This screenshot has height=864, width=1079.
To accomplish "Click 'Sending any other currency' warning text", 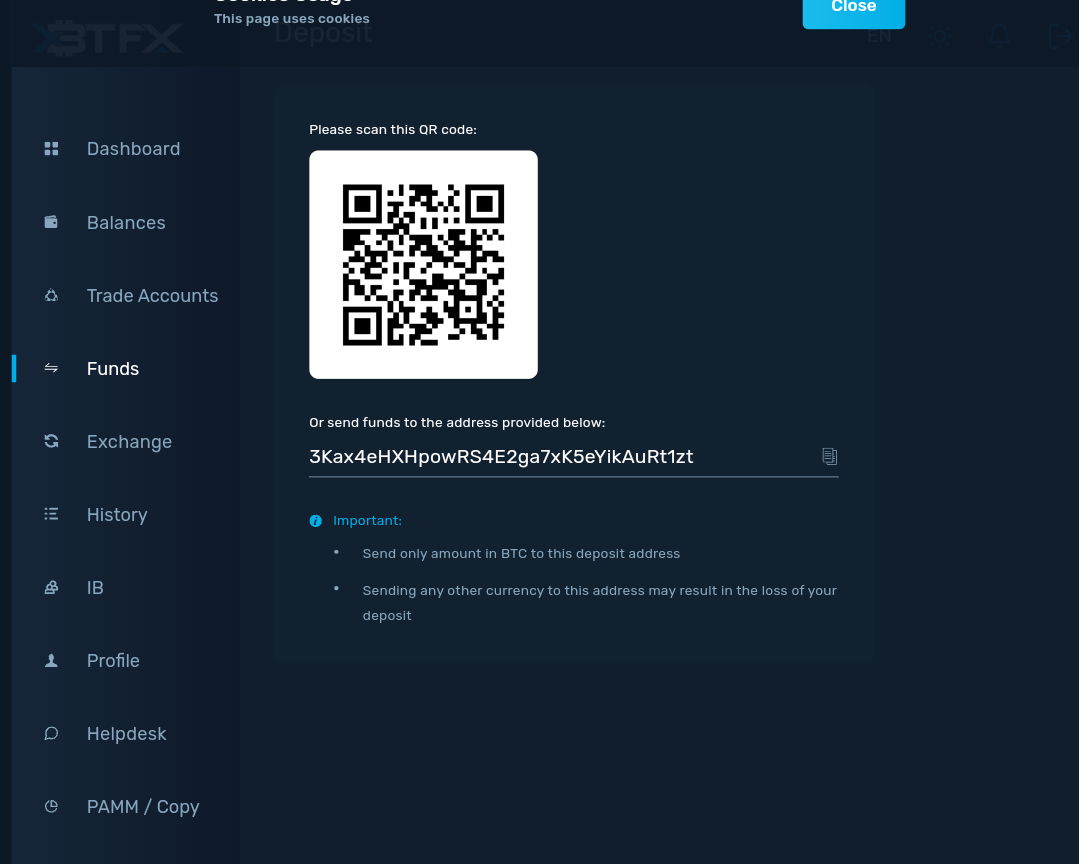I will (599, 603).
